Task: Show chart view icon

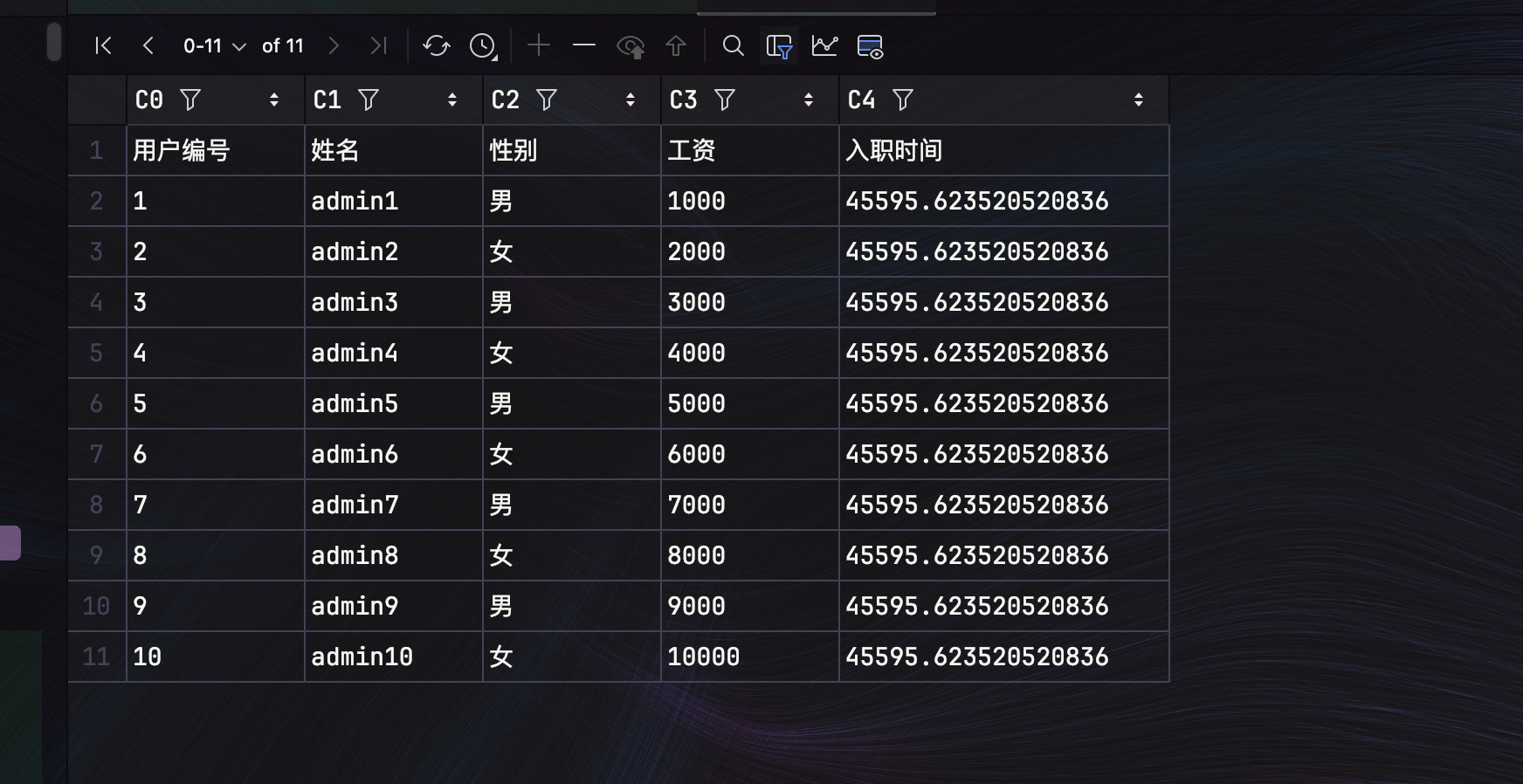Action: [x=824, y=45]
